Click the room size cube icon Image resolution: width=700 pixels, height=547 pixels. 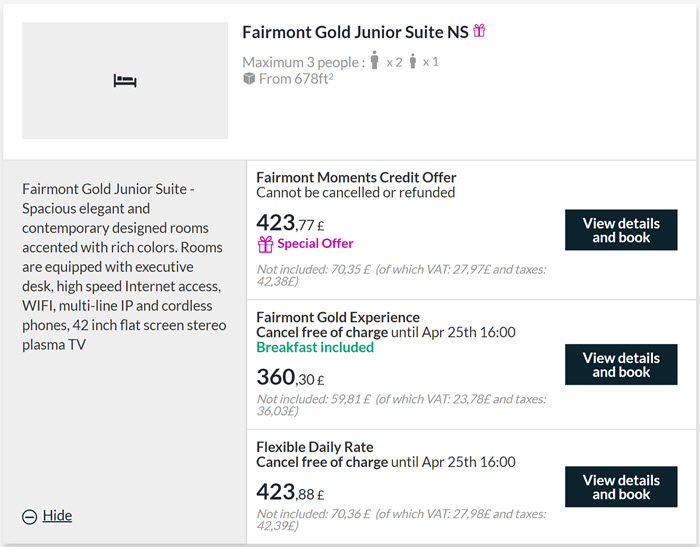point(249,79)
